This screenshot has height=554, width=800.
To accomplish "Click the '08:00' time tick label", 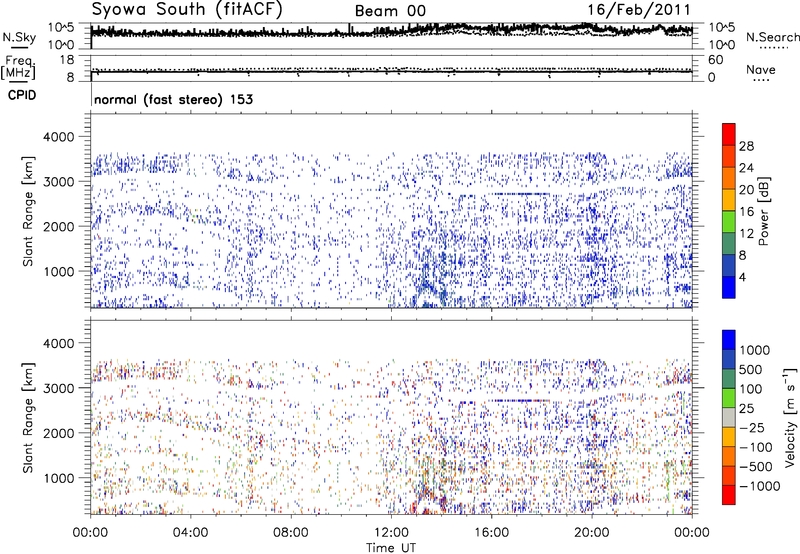I will coord(290,533).
